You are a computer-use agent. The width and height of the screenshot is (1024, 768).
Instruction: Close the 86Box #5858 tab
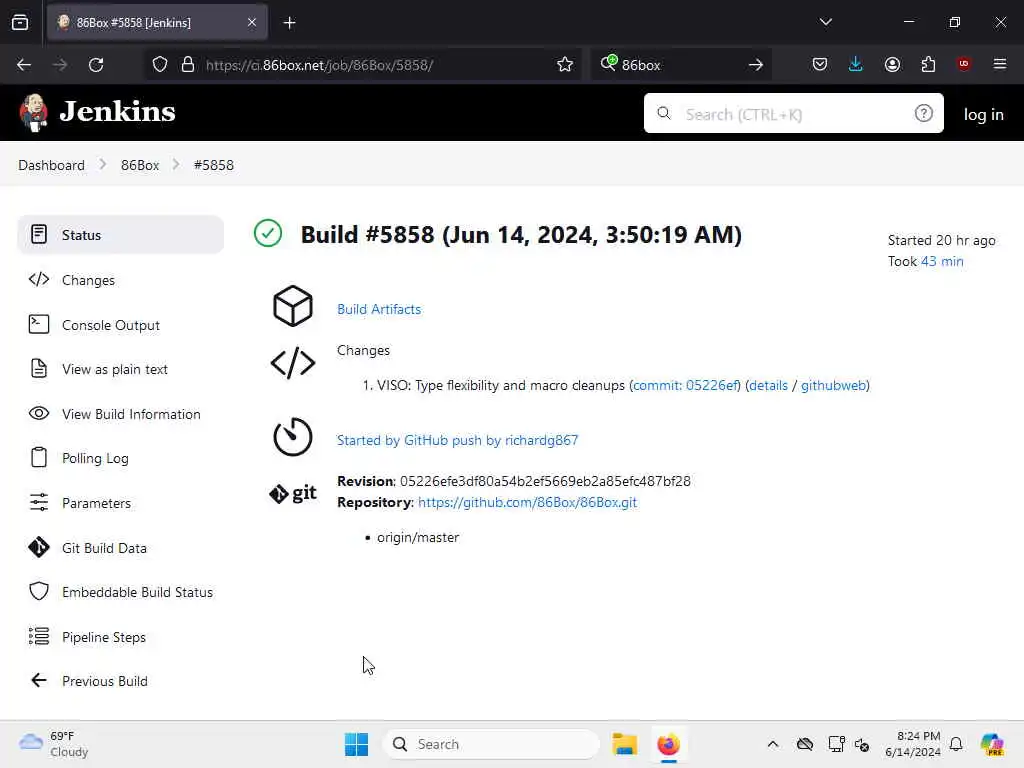[x=252, y=23]
